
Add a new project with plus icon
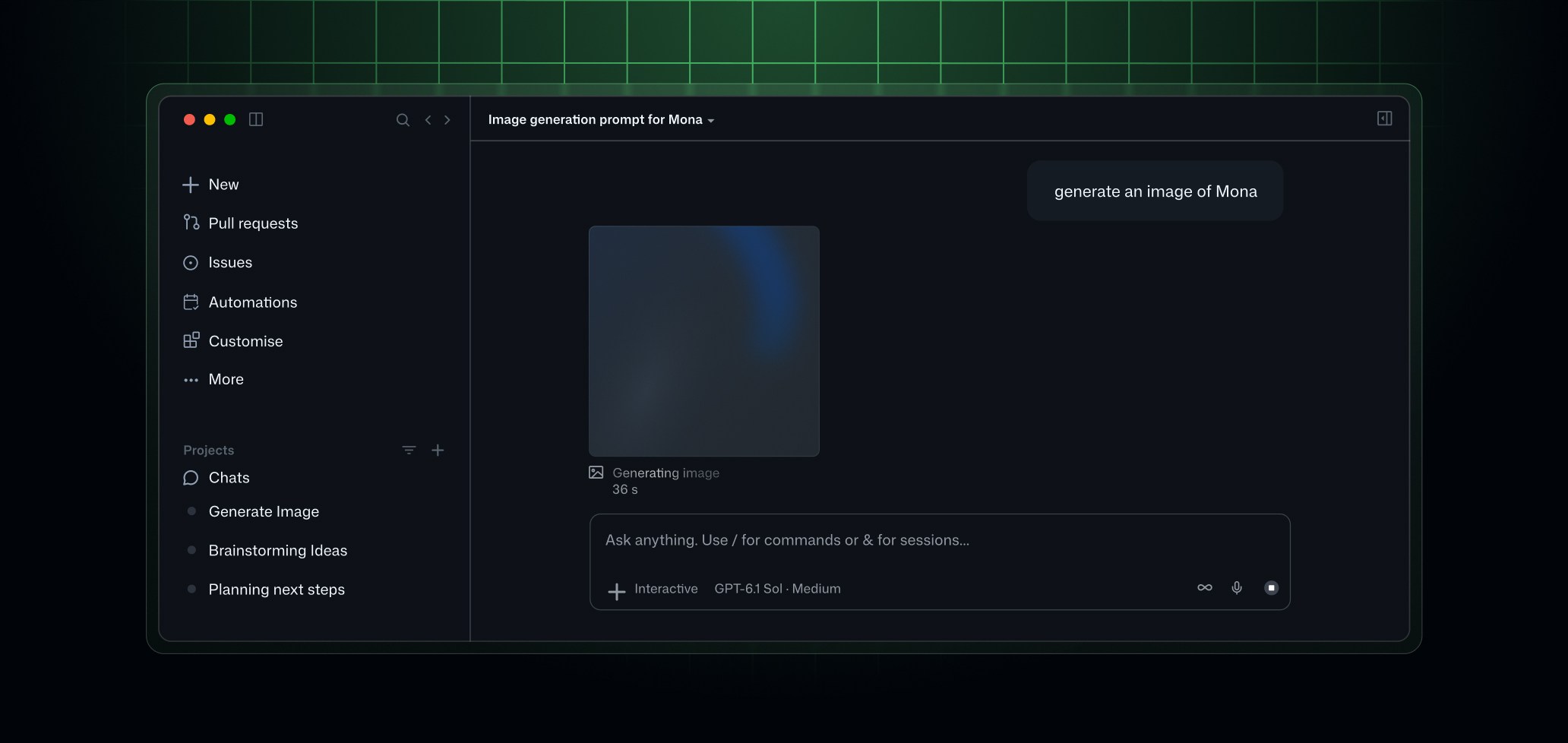tap(438, 451)
